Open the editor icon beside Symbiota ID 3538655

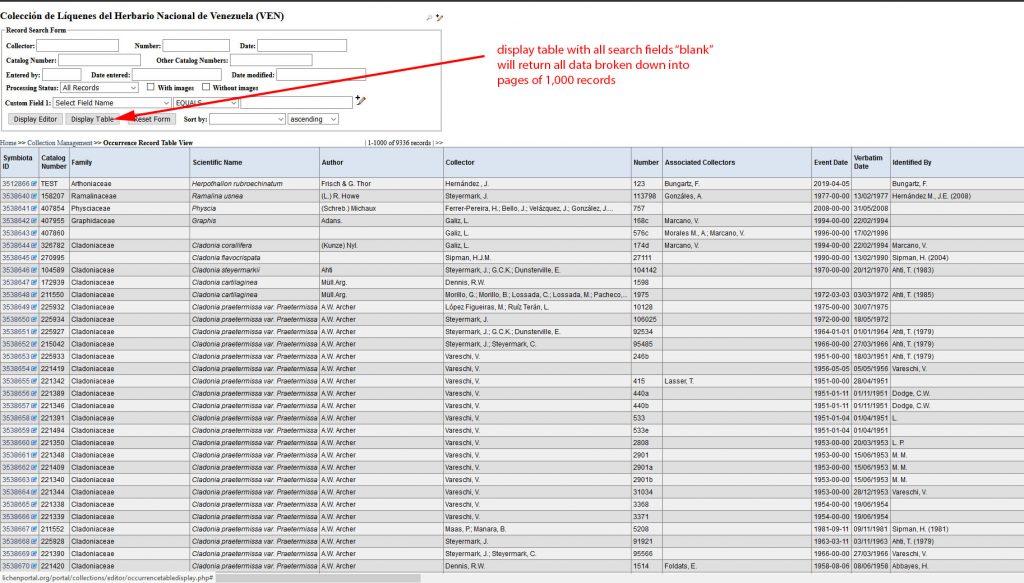tap(34, 381)
